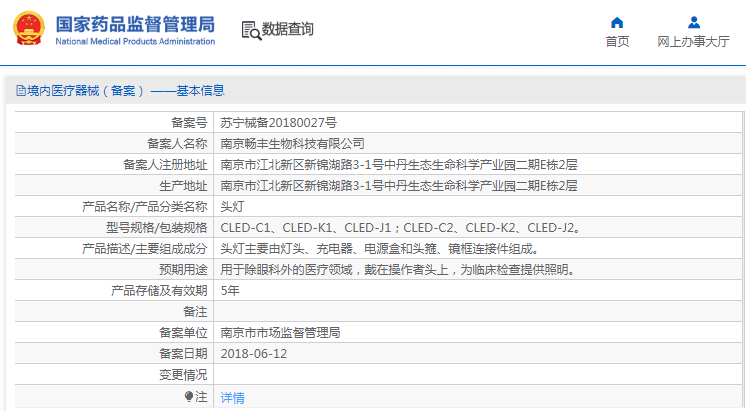746x411 pixels.
Task: Click the national emblem logo
Action: coord(28,29)
